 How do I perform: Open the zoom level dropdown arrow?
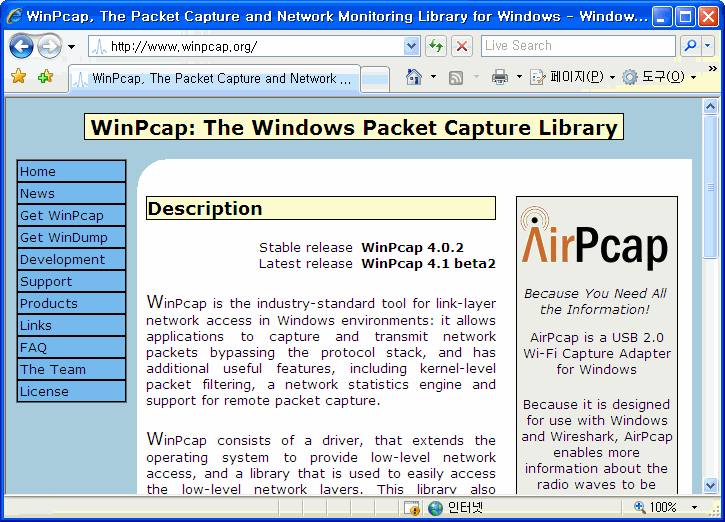click(x=694, y=508)
